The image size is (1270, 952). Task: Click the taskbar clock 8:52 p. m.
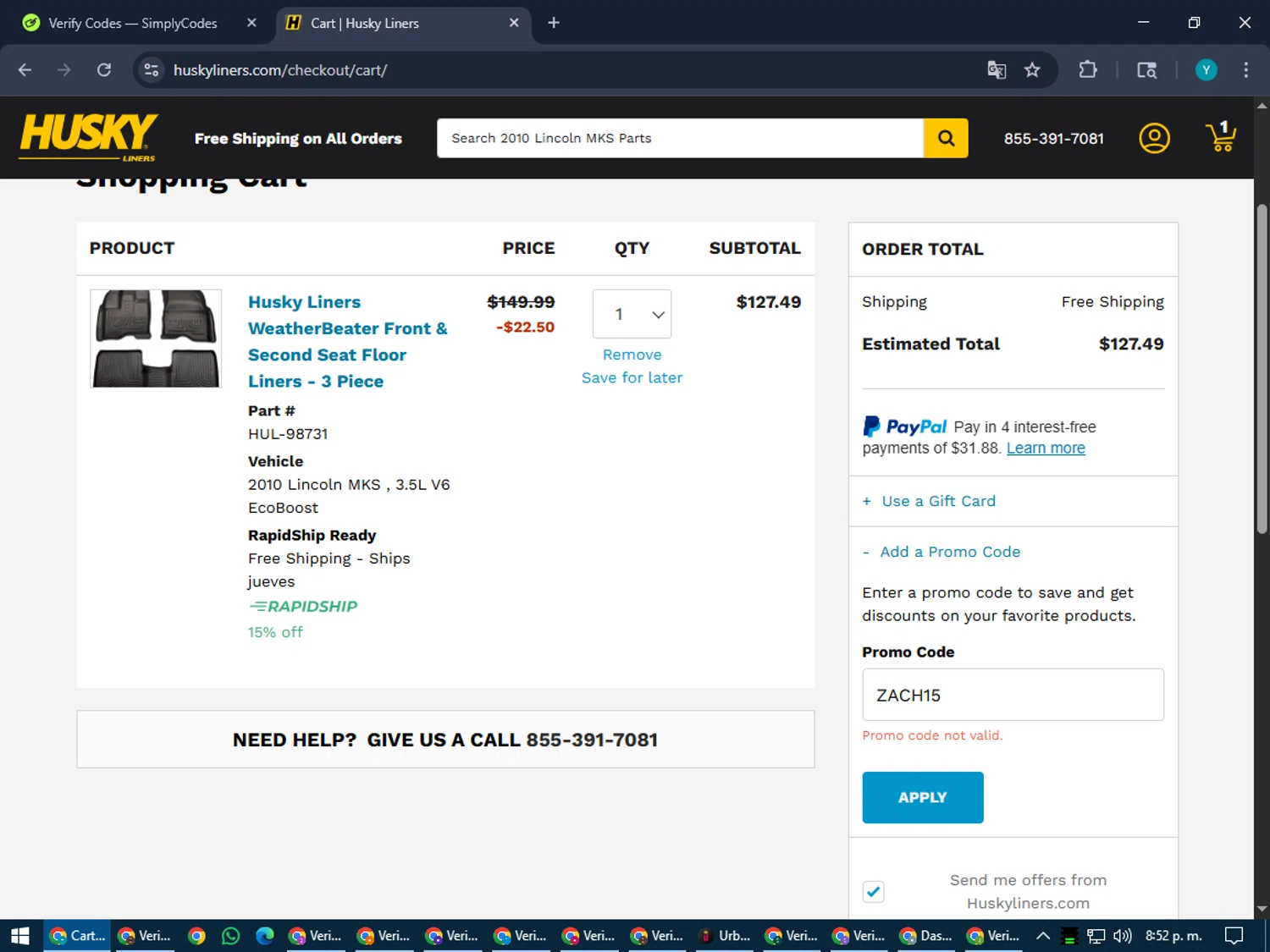1173,936
